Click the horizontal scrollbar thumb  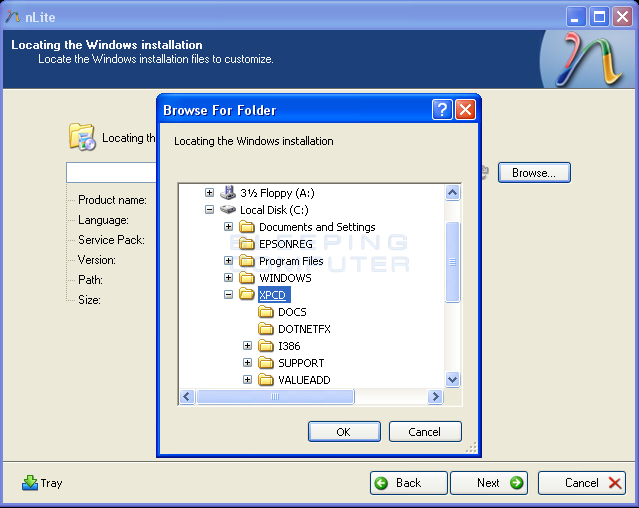coord(275,396)
